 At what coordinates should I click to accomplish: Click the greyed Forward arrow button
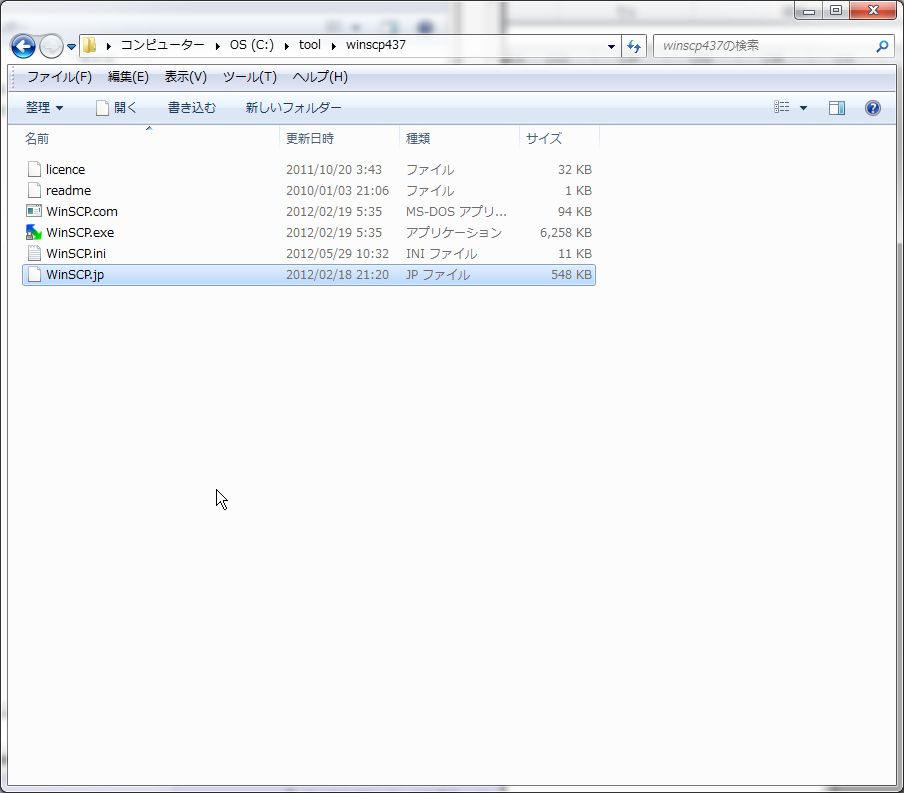point(51,46)
